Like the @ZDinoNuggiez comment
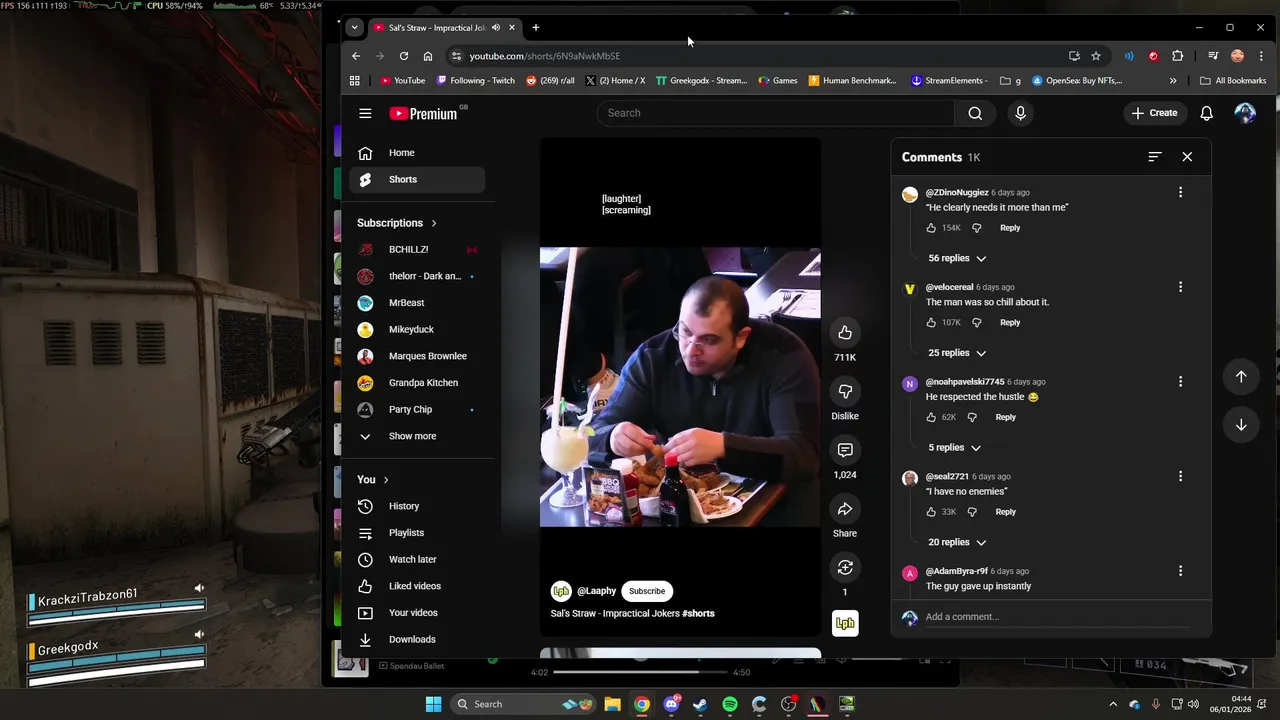 pos(931,228)
